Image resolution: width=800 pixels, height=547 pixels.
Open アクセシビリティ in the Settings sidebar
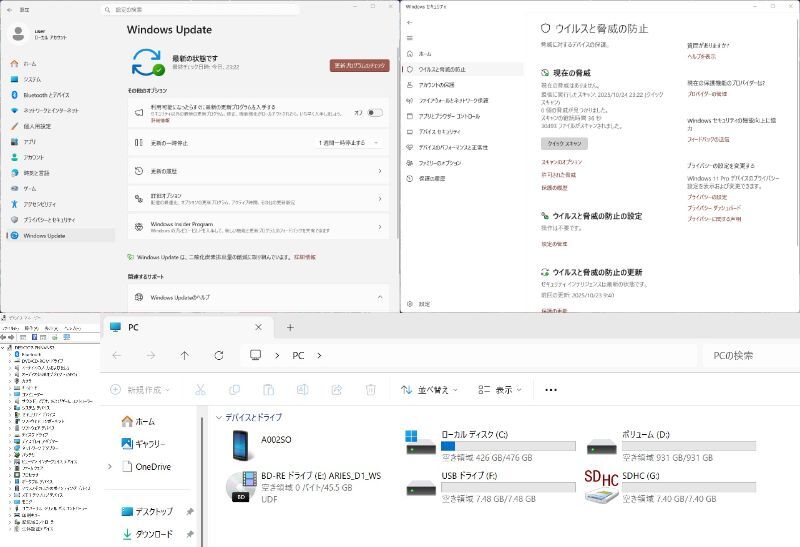(60, 204)
